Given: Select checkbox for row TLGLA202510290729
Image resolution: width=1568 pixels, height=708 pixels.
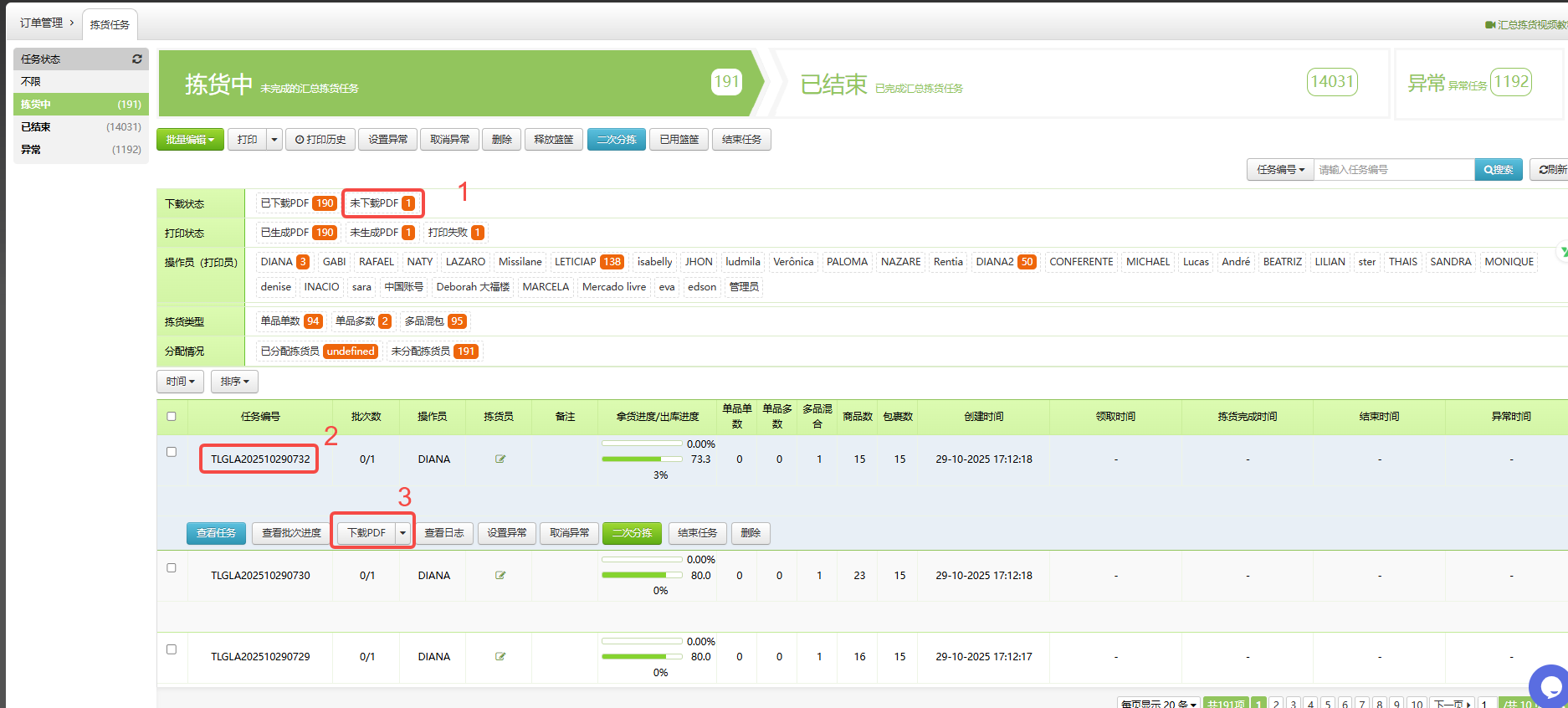Looking at the screenshot, I should [172, 649].
